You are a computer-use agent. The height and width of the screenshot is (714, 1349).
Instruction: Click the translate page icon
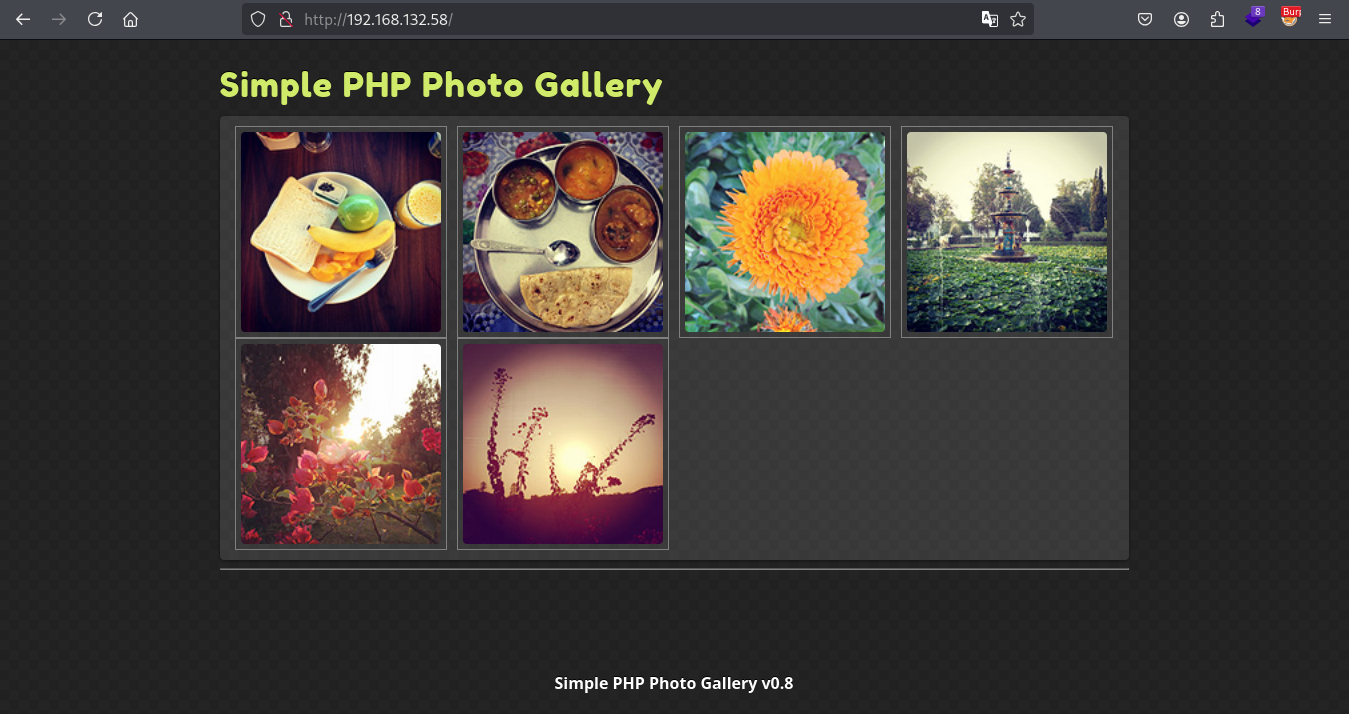(x=990, y=19)
